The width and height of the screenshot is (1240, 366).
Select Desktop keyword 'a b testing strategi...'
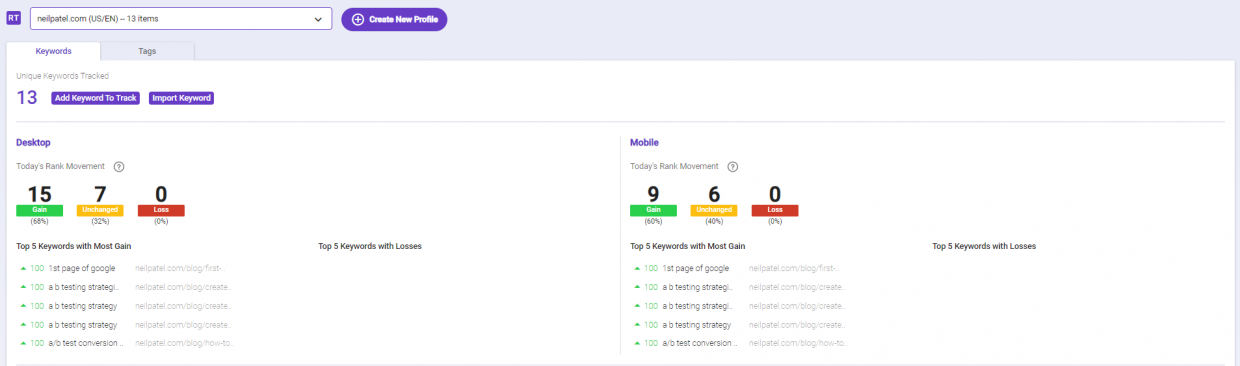tap(85, 287)
